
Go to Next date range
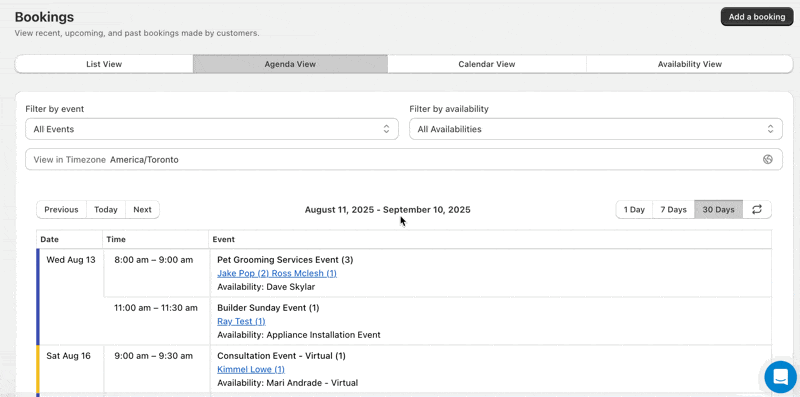[142, 209]
